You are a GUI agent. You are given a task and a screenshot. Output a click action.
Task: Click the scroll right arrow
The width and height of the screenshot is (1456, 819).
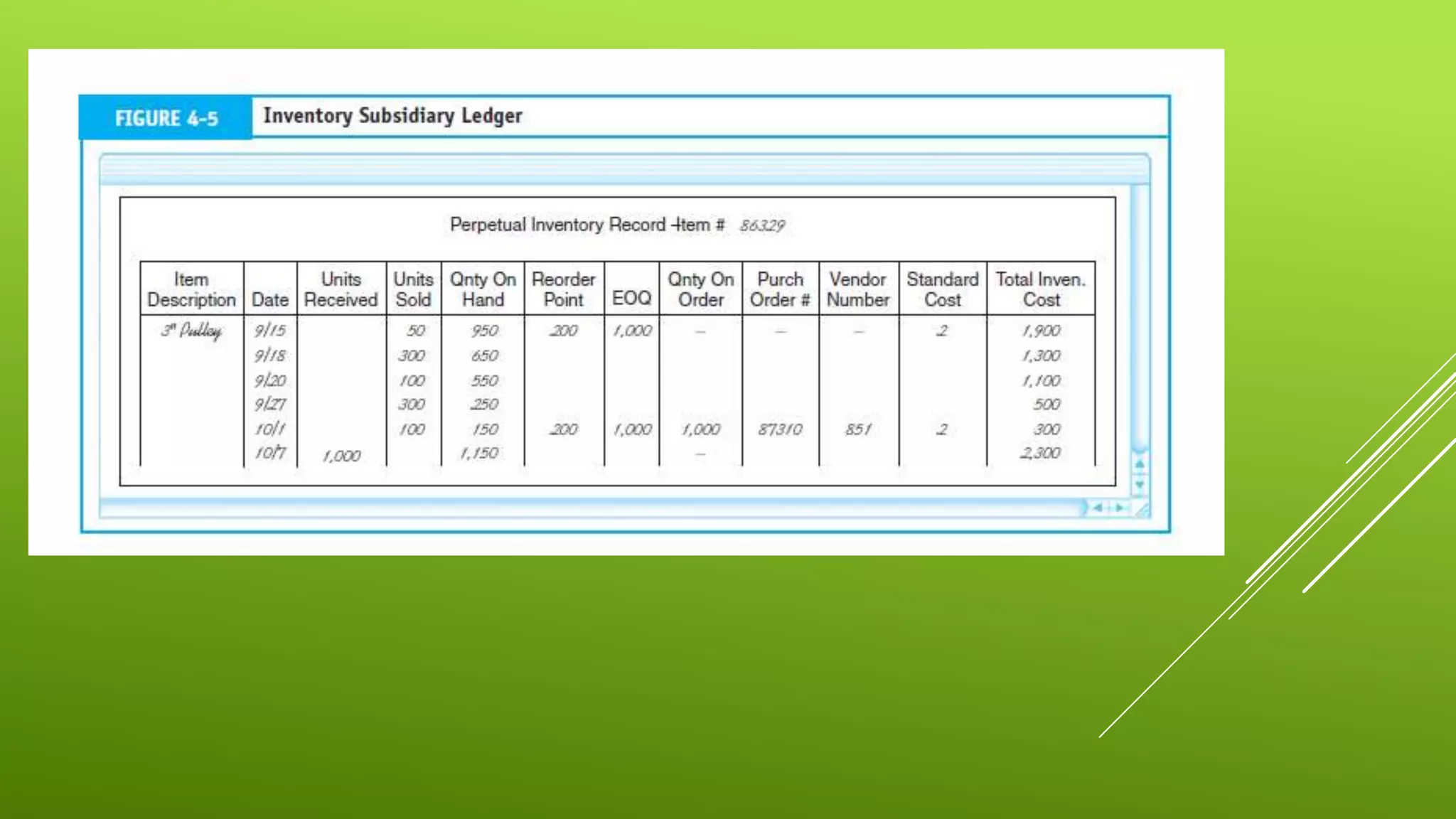click(1120, 508)
